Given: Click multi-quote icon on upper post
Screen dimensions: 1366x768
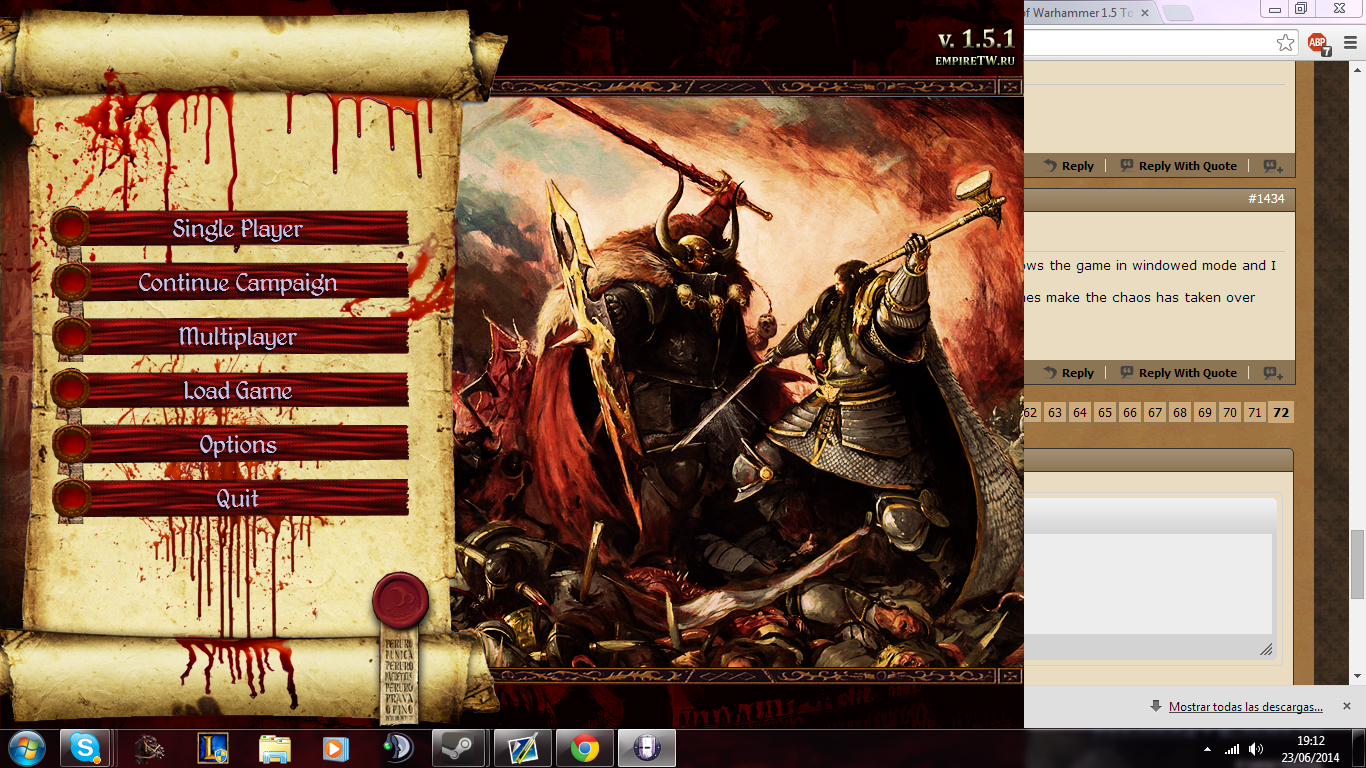Looking at the screenshot, I should (x=1273, y=166).
